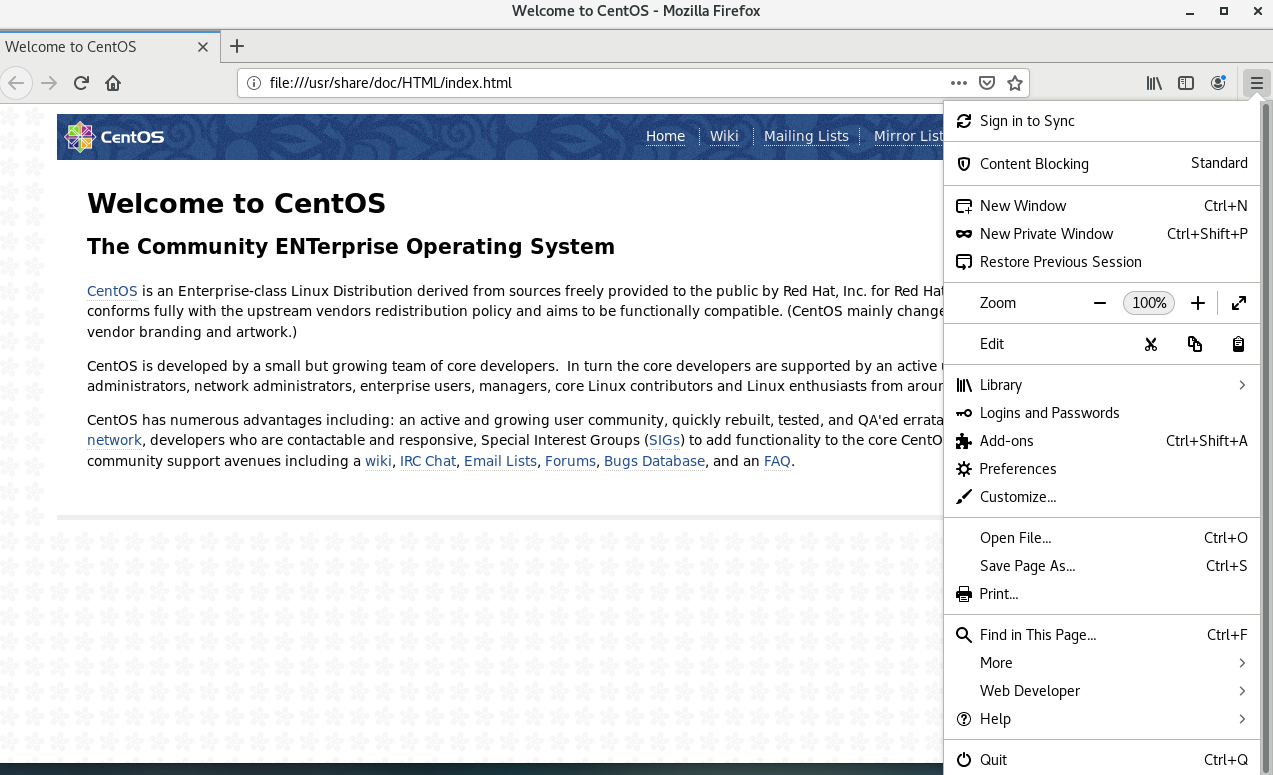Open Preferences from the menu
This screenshot has height=775, width=1273.
coord(1016,468)
